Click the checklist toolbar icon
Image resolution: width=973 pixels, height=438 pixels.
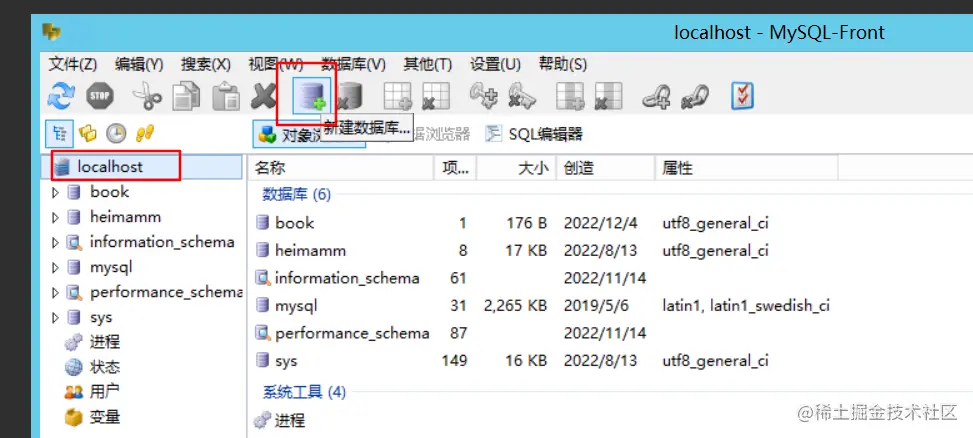click(x=742, y=96)
